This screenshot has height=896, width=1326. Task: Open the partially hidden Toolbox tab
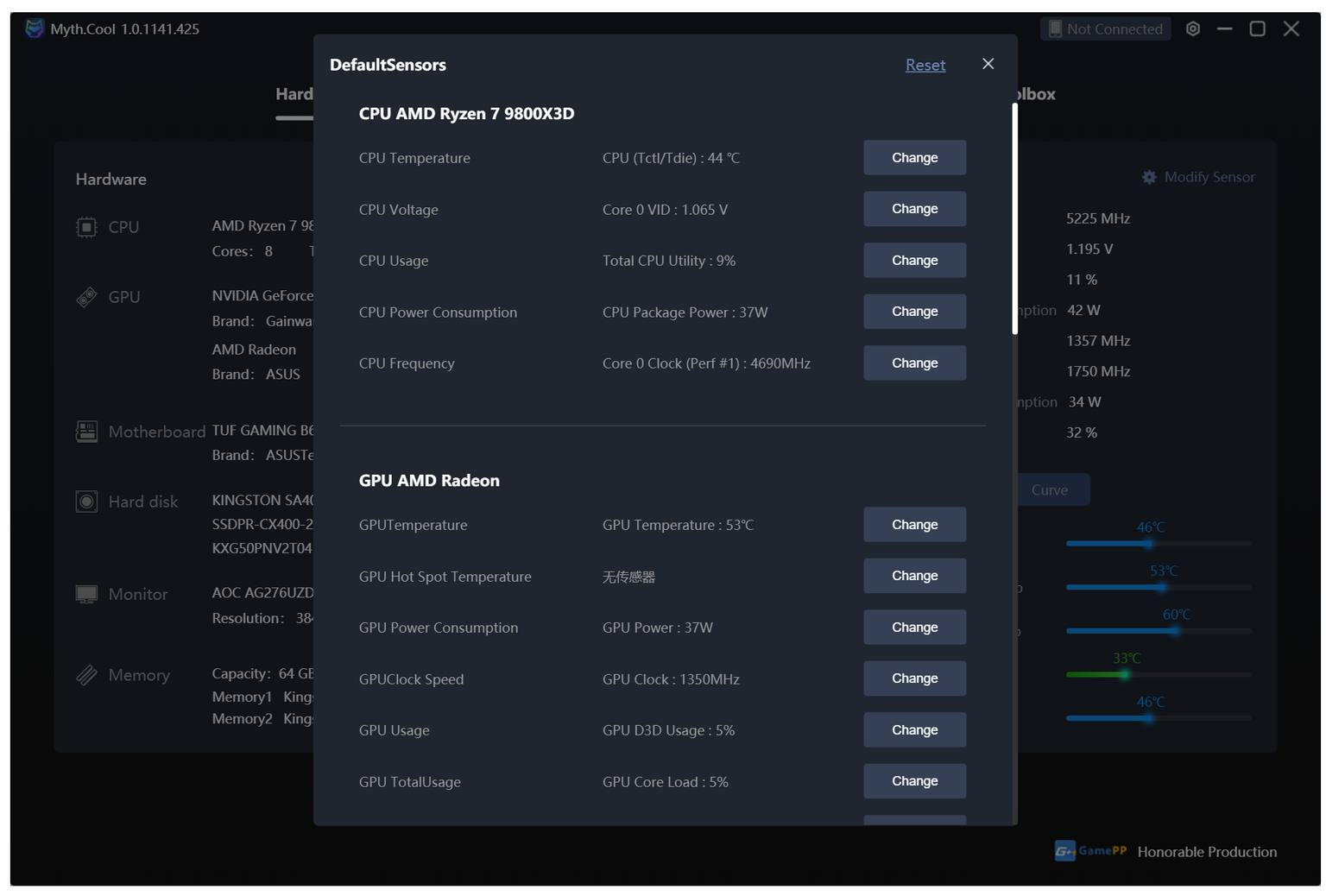[x=1037, y=94]
